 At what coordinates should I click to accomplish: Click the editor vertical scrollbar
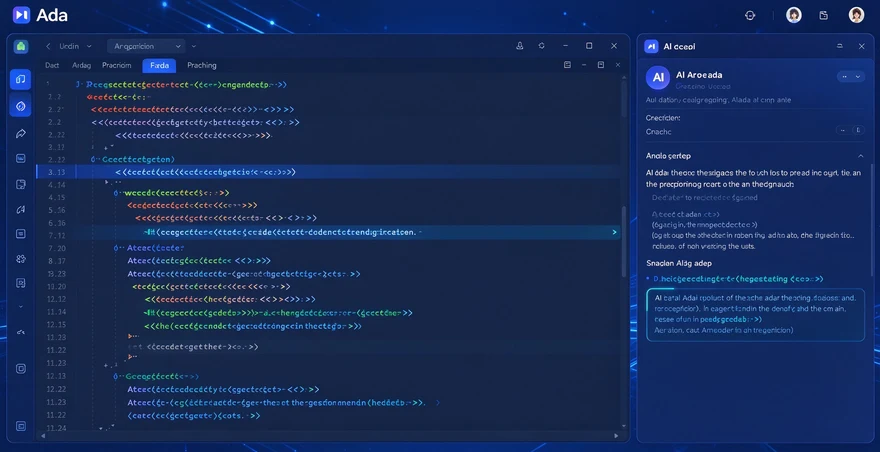[624, 241]
